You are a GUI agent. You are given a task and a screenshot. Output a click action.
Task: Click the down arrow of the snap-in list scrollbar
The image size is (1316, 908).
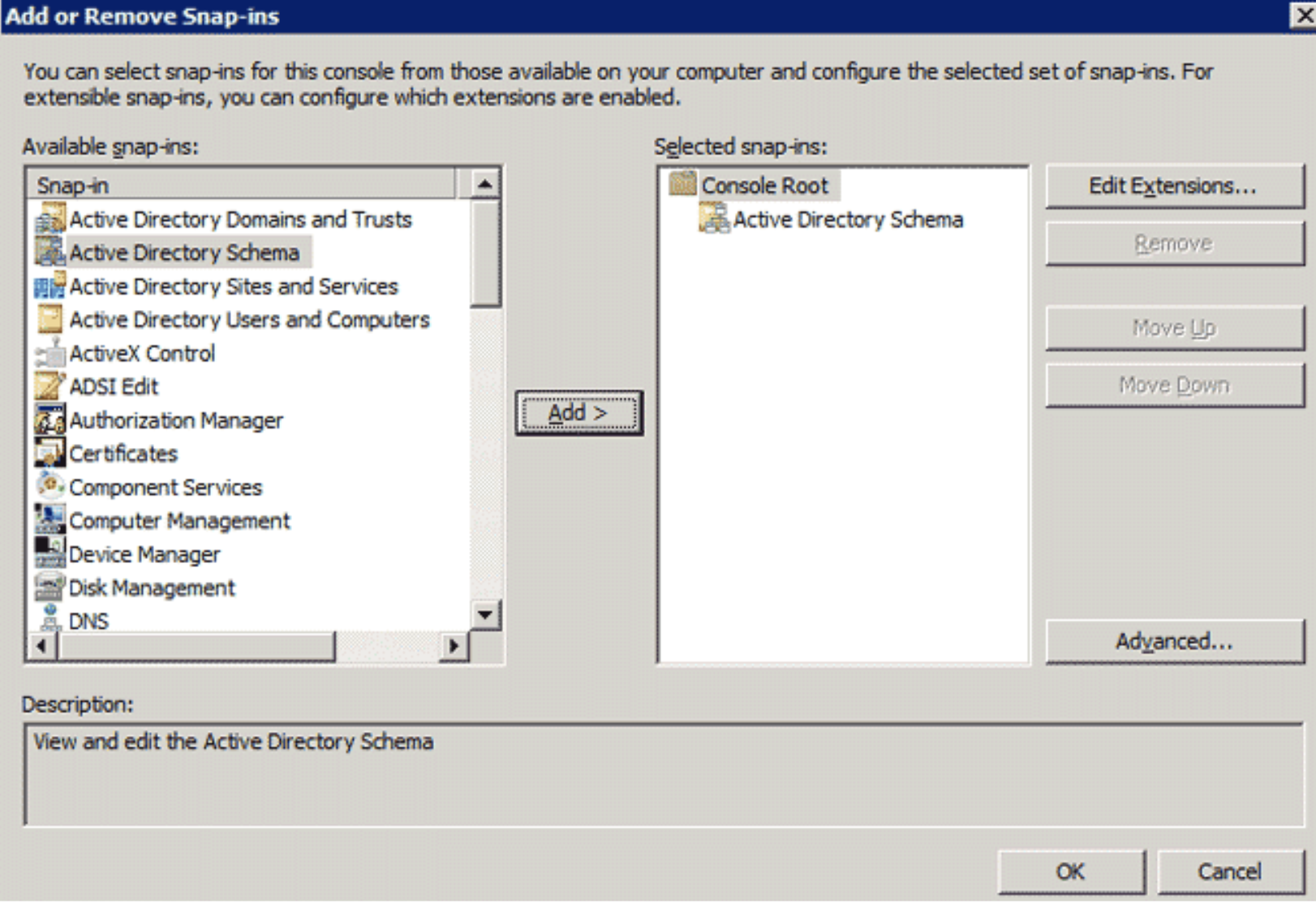tap(484, 614)
